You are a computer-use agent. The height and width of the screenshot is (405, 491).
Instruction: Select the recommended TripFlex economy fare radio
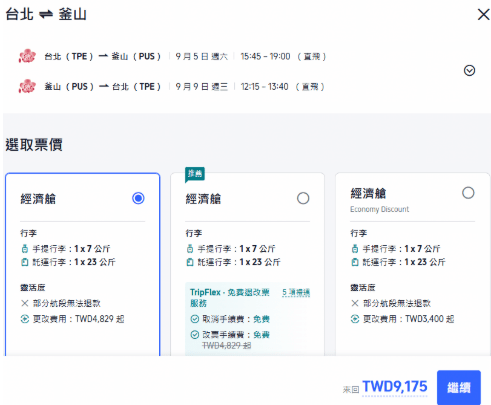pyautogui.click(x=303, y=198)
